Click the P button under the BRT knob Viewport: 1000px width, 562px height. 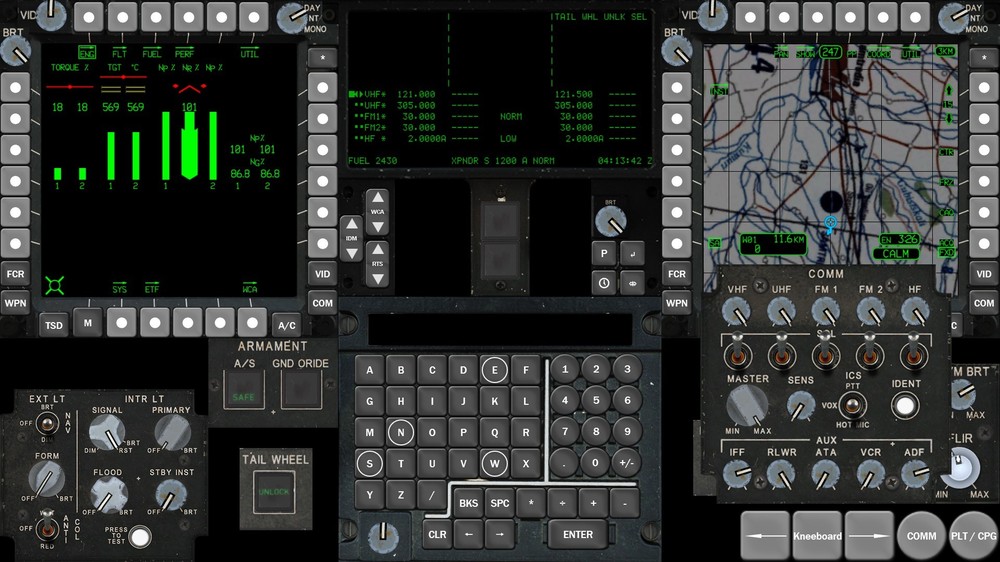point(603,253)
